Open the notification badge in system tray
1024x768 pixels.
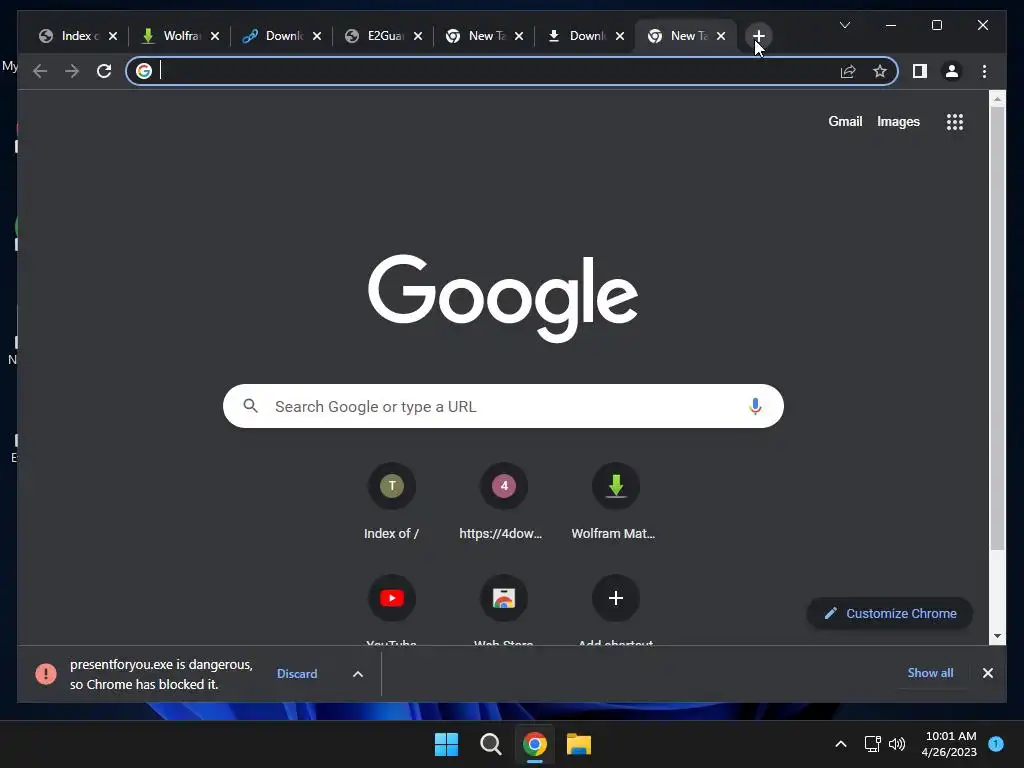click(x=996, y=744)
